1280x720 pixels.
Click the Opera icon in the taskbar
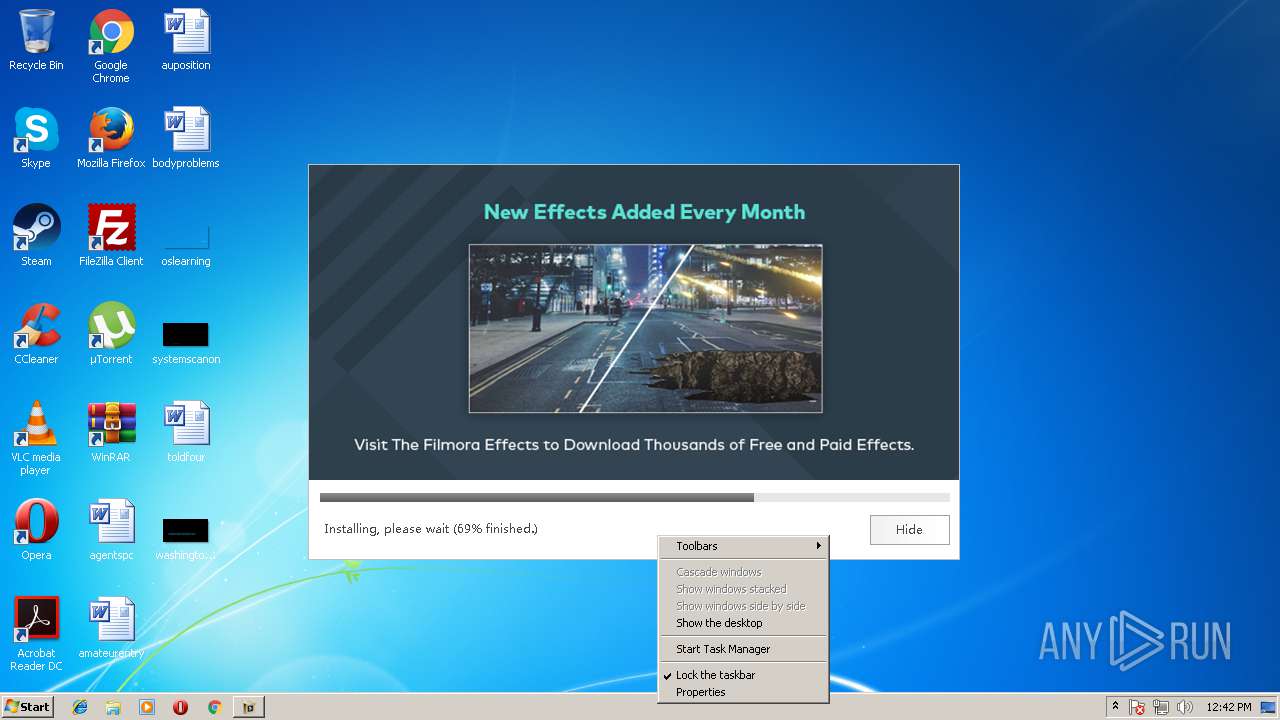pyautogui.click(x=180, y=707)
